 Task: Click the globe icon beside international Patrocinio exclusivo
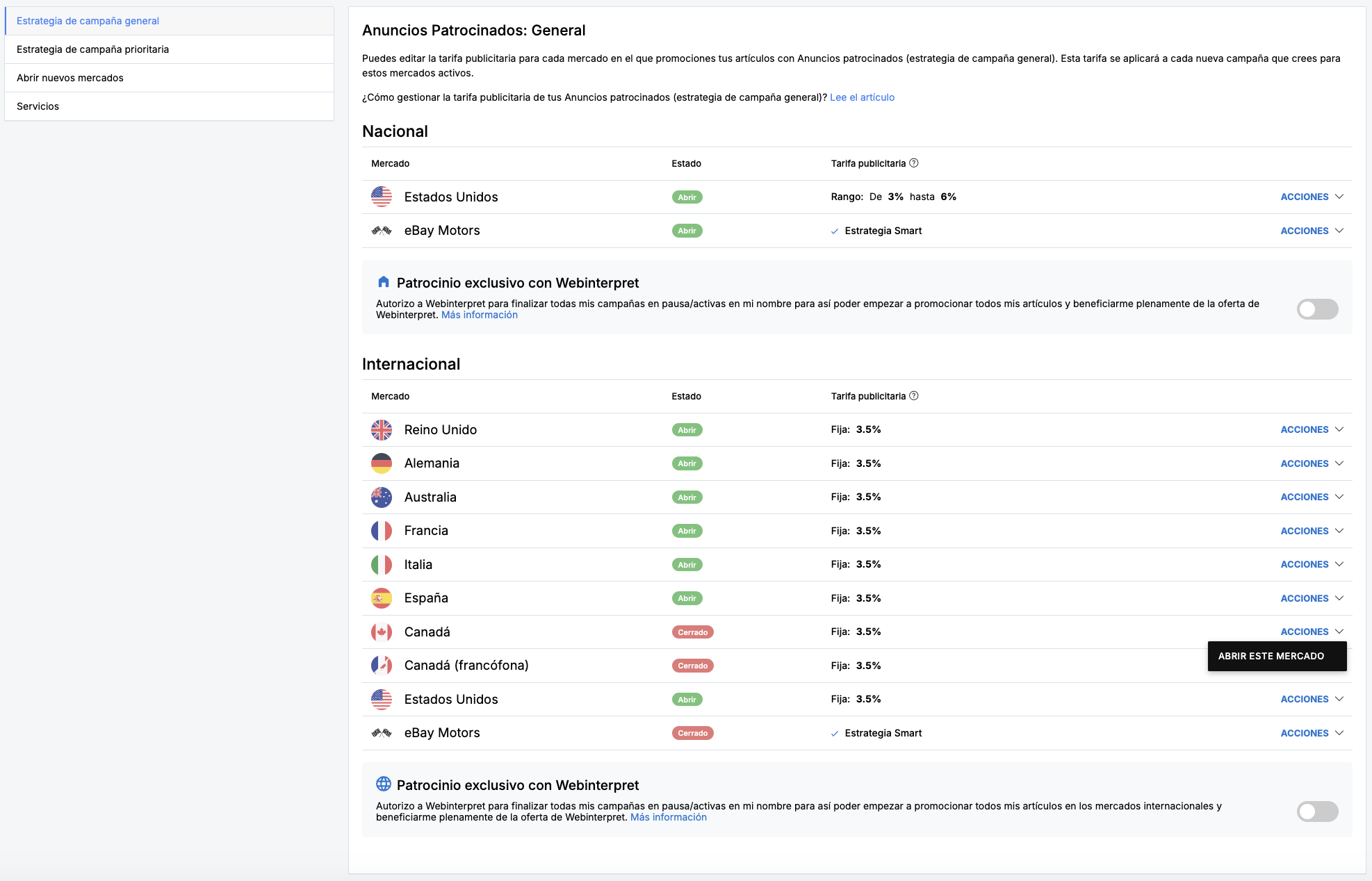(384, 784)
